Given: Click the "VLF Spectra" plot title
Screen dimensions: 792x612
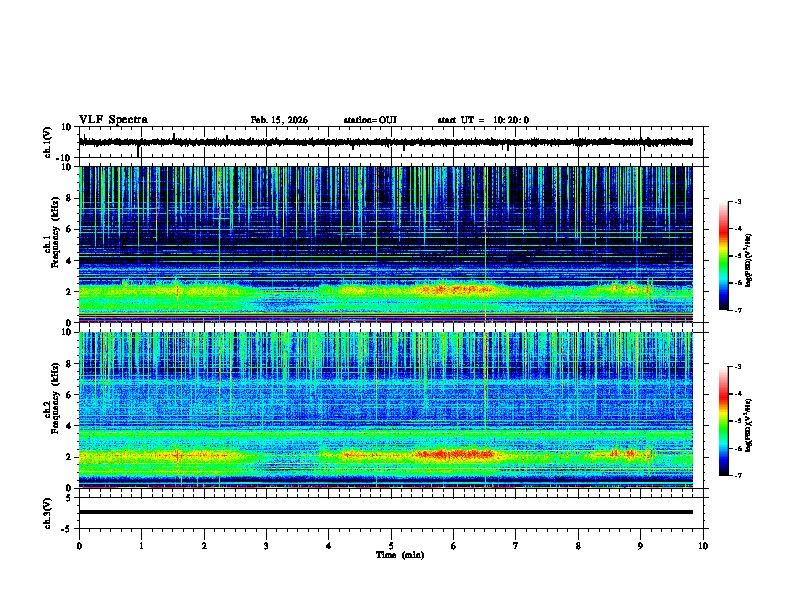Looking at the screenshot, I should pyautogui.click(x=113, y=120).
